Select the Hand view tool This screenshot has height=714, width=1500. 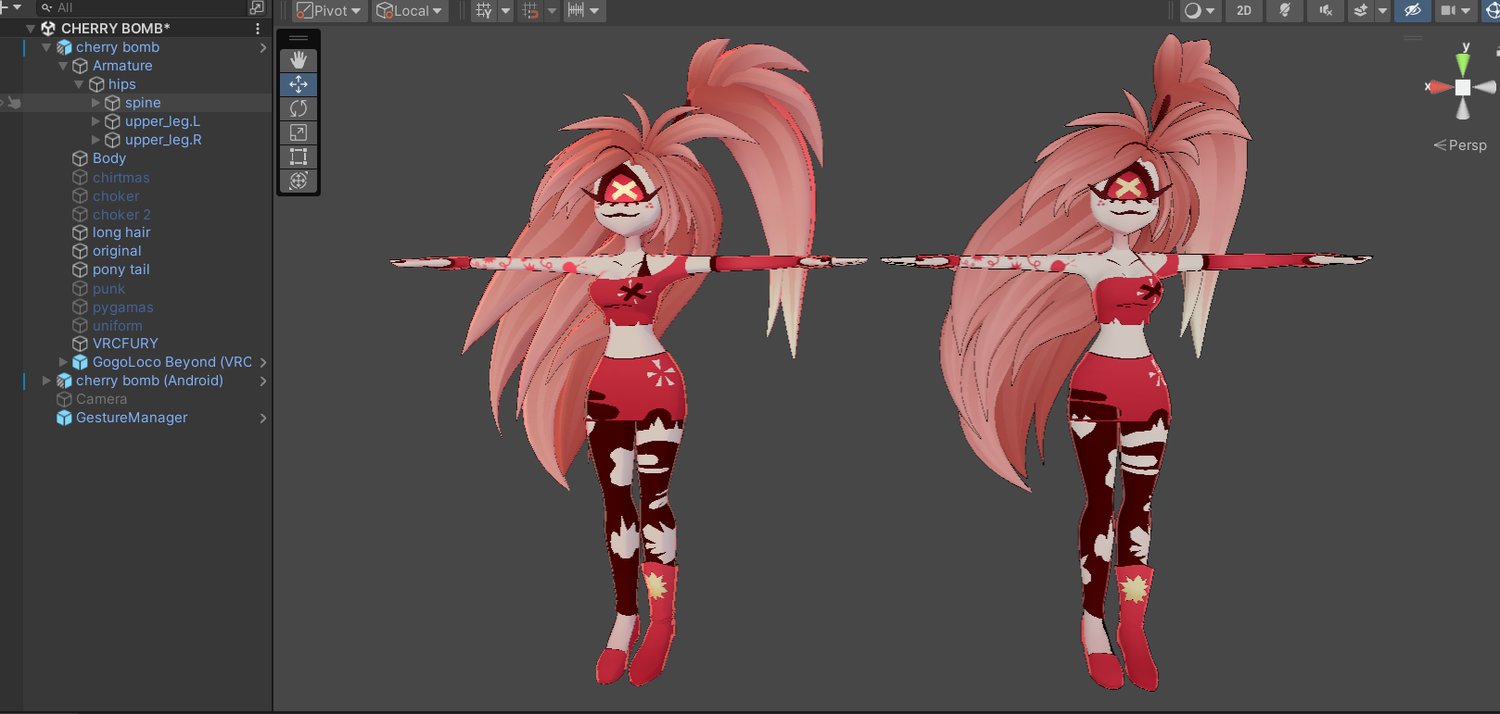click(x=298, y=60)
